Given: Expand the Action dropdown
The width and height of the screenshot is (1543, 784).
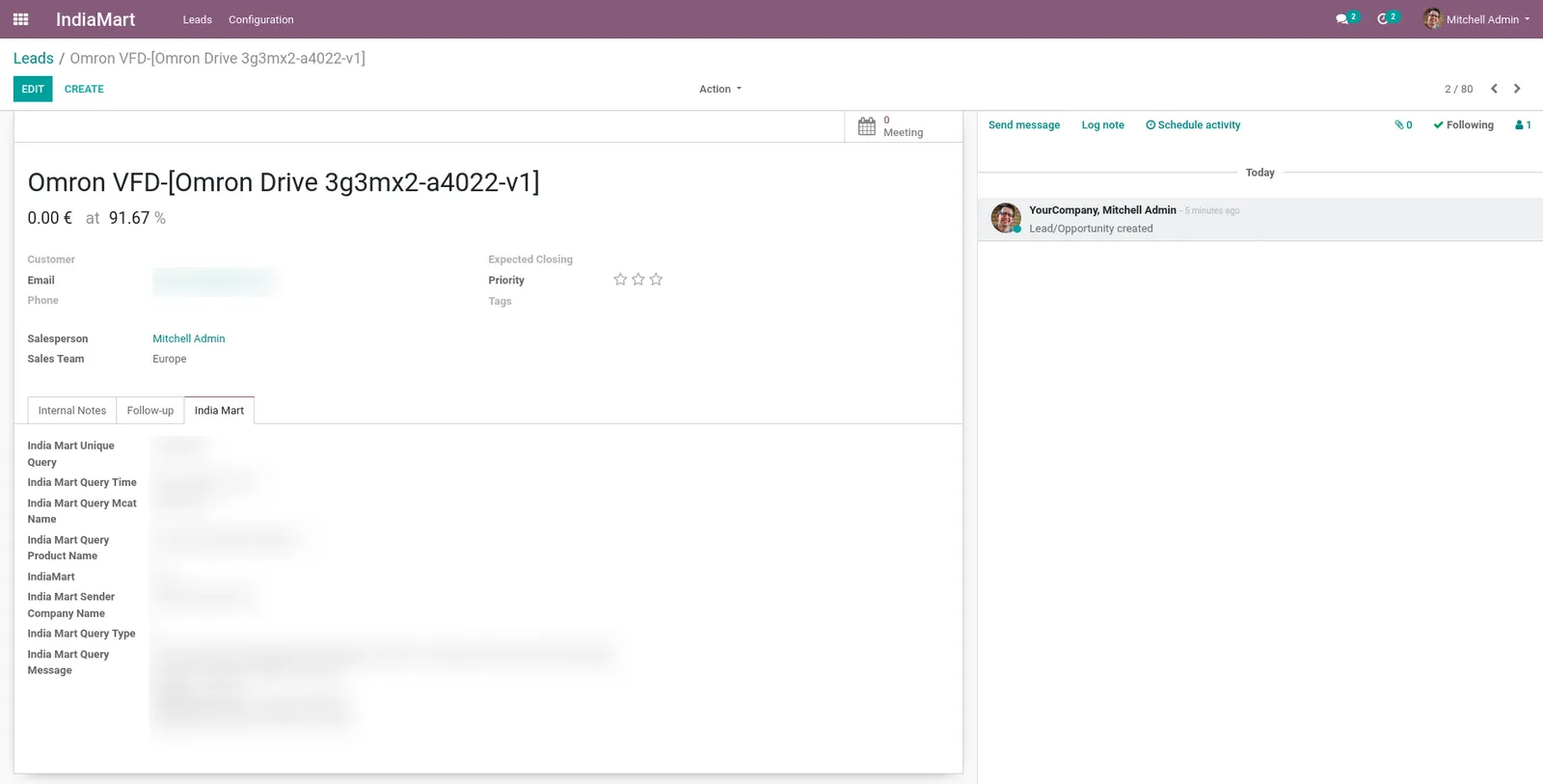Looking at the screenshot, I should tap(720, 89).
